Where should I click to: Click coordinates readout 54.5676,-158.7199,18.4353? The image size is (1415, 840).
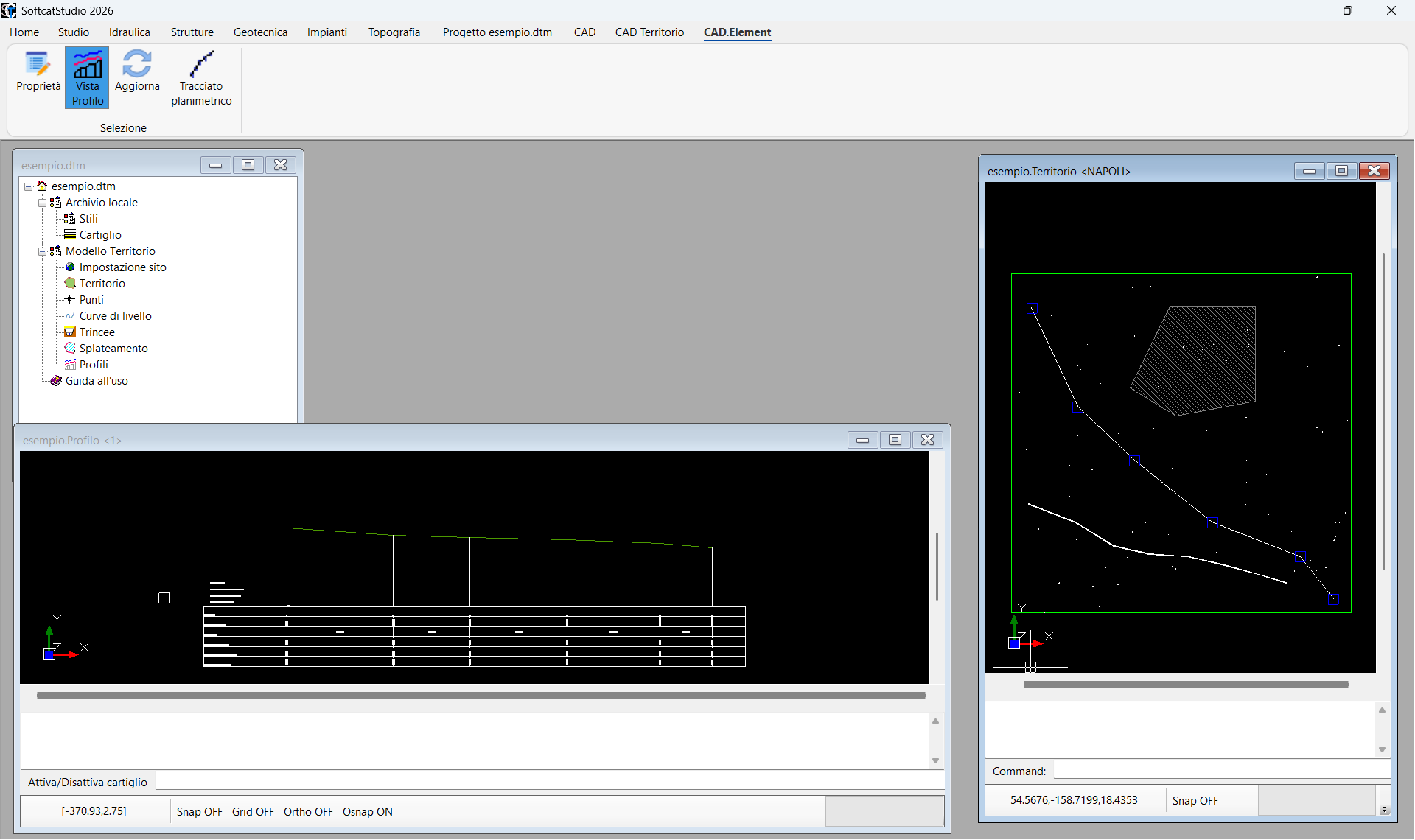click(1074, 800)
